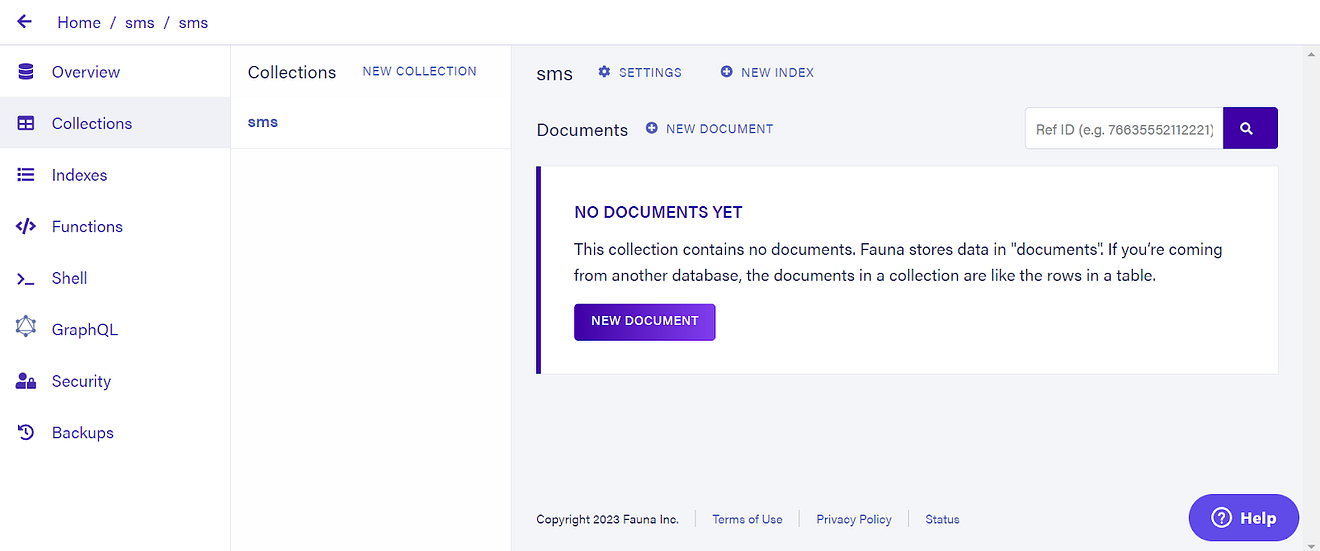Select the sms collection in list
This screenshot has width=1320, height=551.
pyautogui.click(x=371, y=122)
